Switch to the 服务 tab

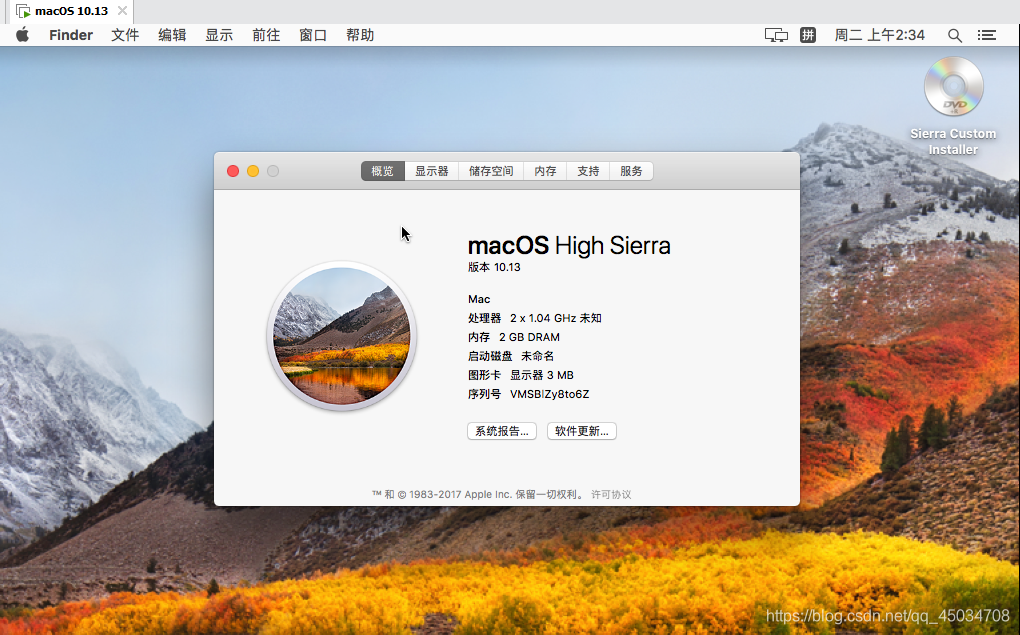pos(631,171)
